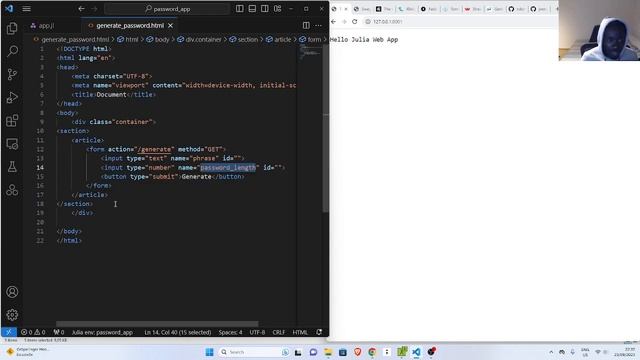Change encoding via UTF-8 status item
640x360 pixels.
click(x=257, y=332)
